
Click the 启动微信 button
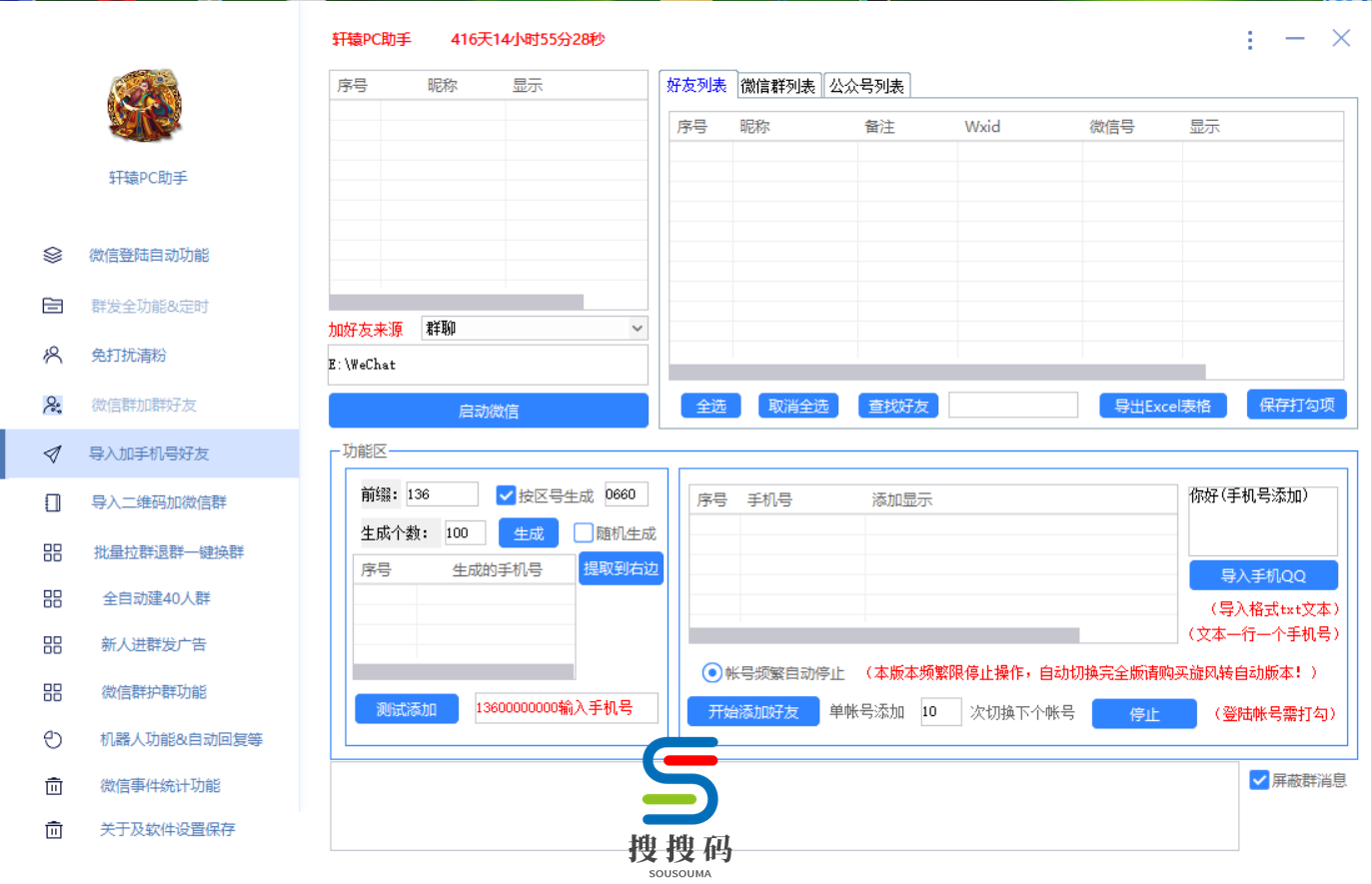point(489,411)
